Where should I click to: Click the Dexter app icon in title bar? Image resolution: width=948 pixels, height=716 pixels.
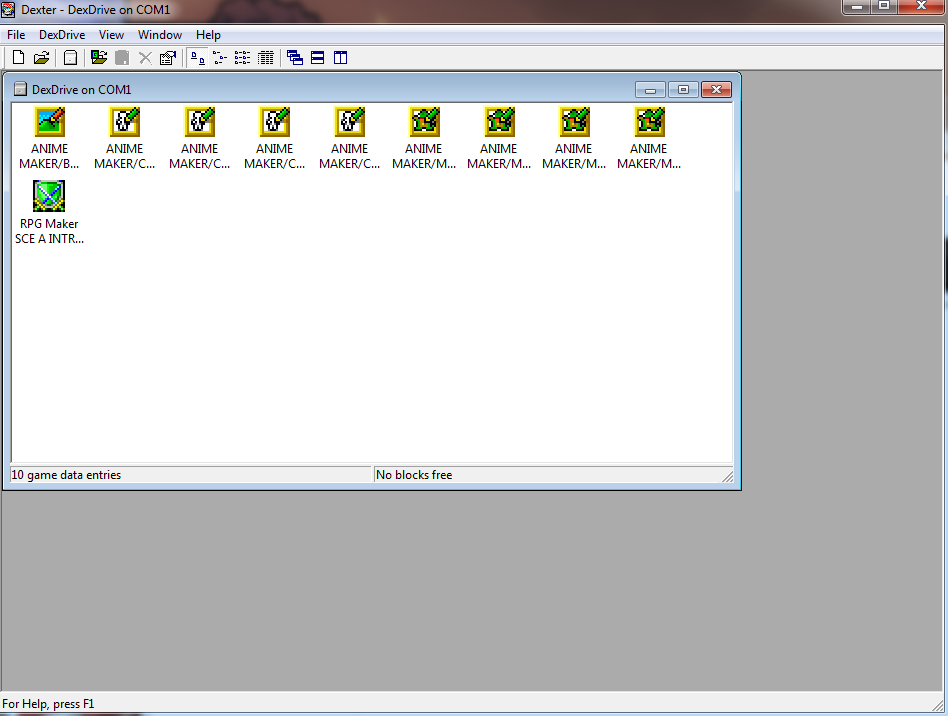pos(8,10)
